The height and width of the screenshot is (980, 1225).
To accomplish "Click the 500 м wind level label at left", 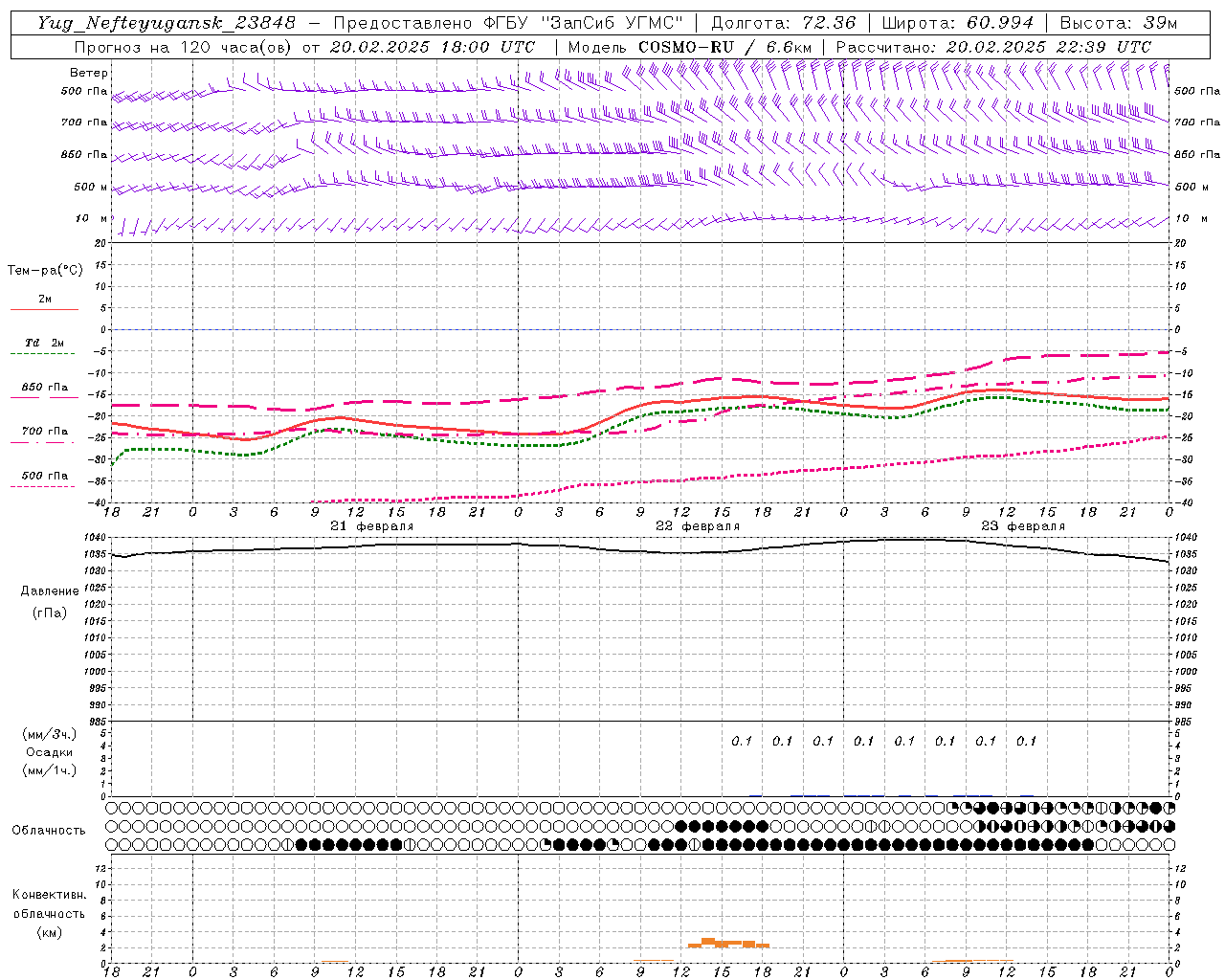I will coord(91,187).
